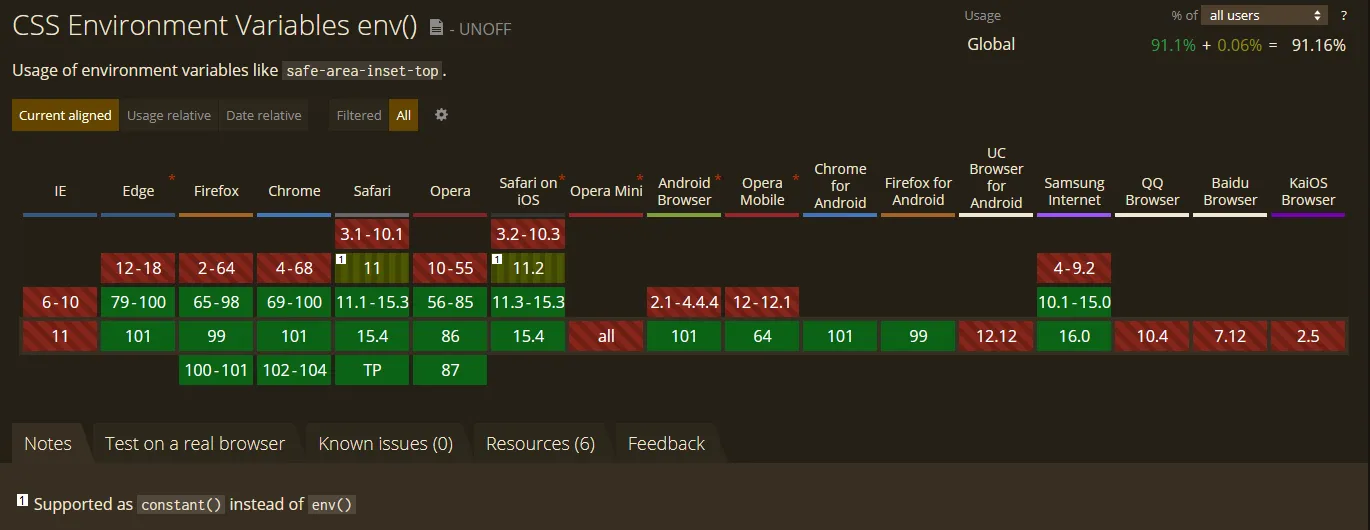This screenshot has height=530, width=1370.
Task: Select the iOS Safari 3.2-10.3 cell
Action: (528, 234)
